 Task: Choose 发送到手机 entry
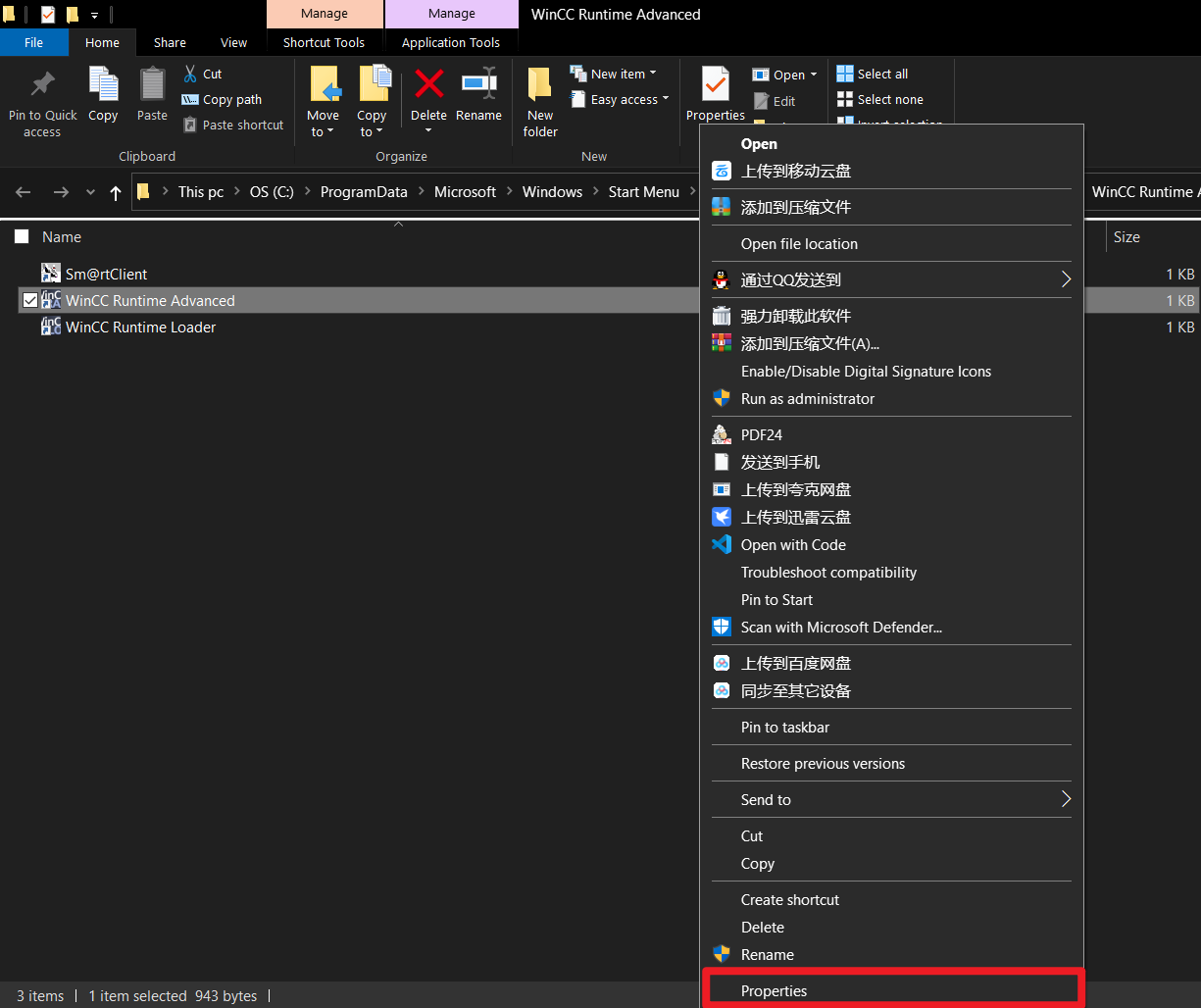click(892, 462)
